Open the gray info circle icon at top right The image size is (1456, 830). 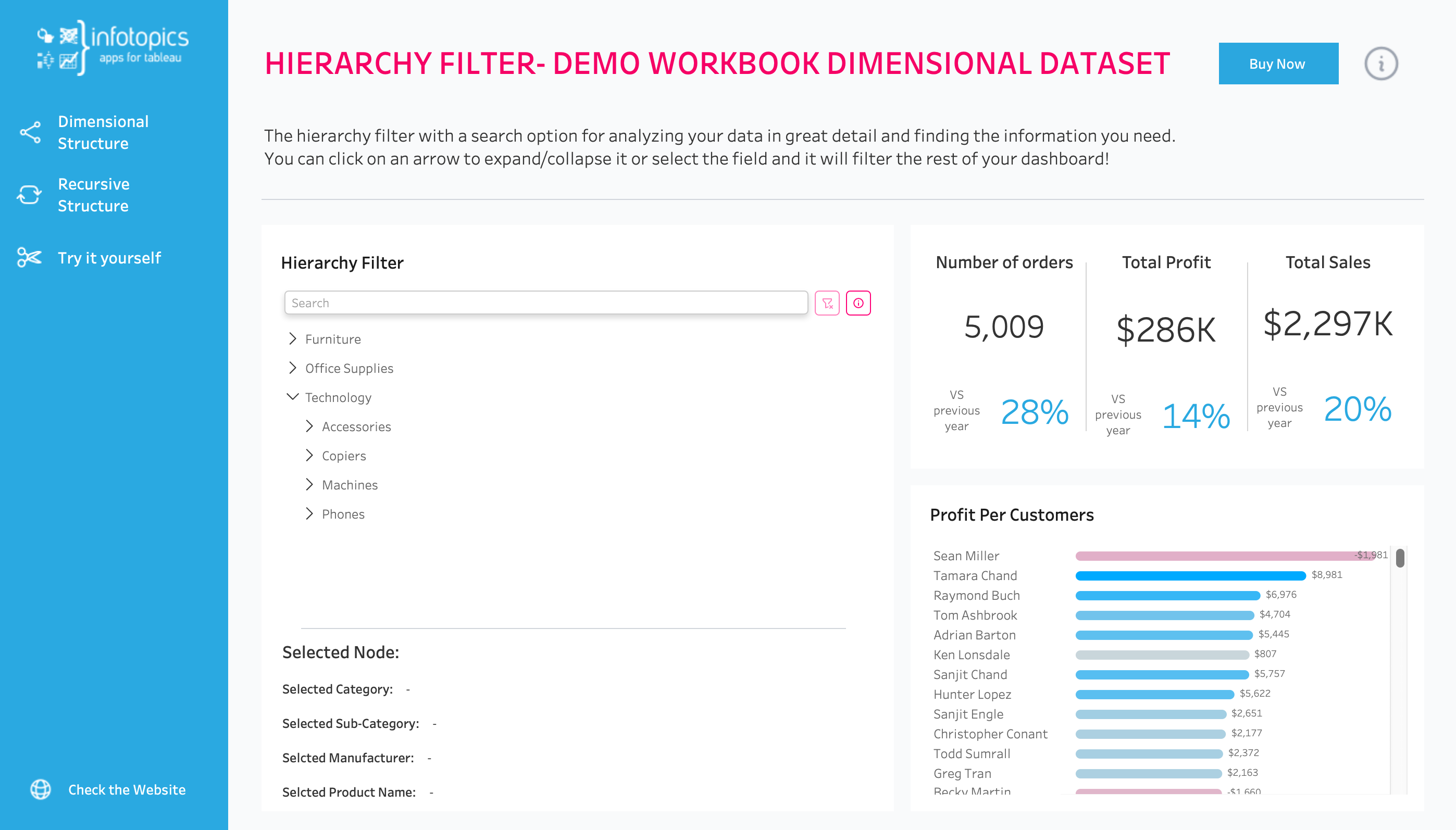[x=1380, y=64]
